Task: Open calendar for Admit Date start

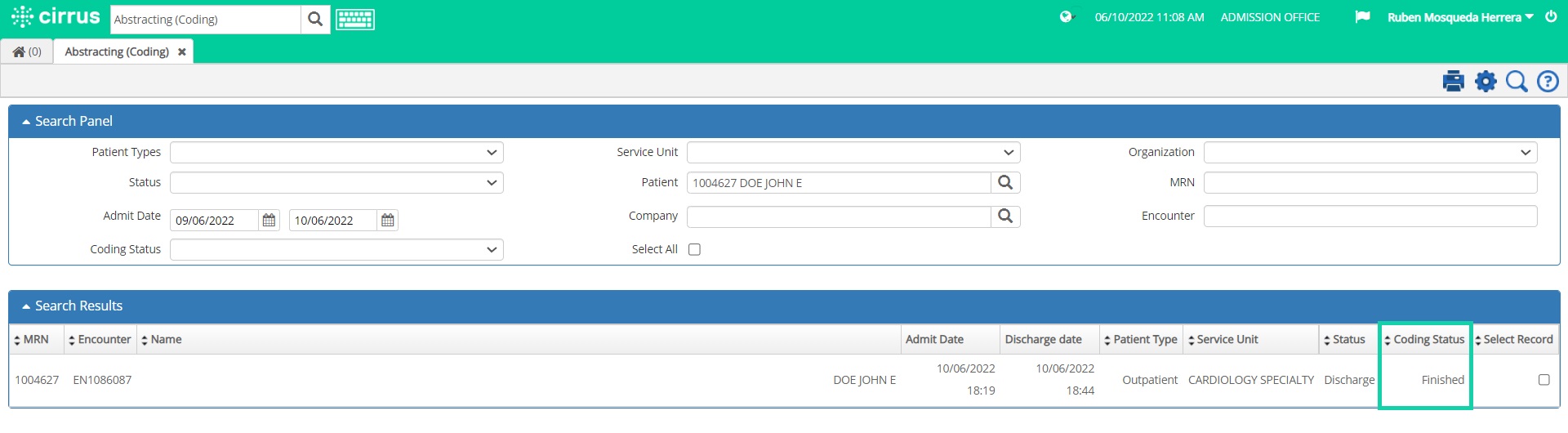Action: 269,221
